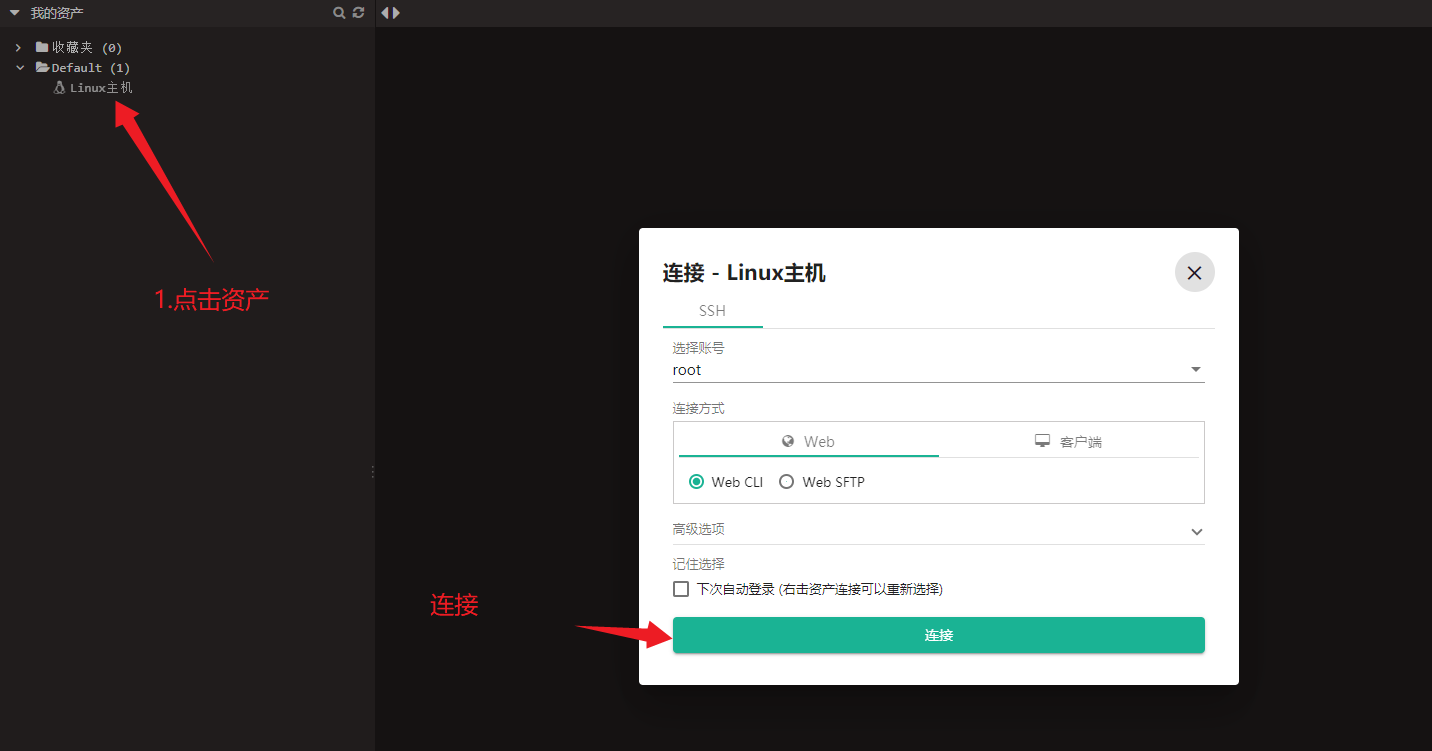Image resolution: width=1432 pixels, height=751 pixels.
Task: Select the SSH protocol tab
Action: point(712,311)
